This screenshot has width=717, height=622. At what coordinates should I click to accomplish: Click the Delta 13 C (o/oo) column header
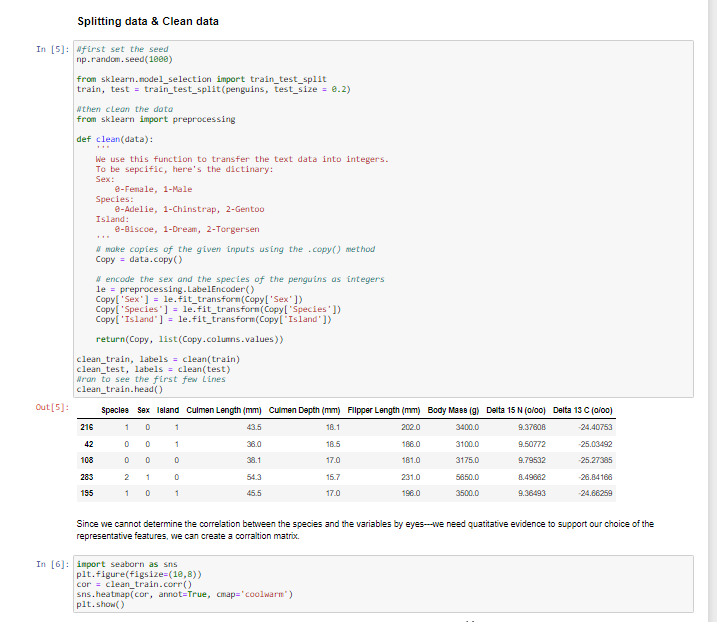(583, 410)
